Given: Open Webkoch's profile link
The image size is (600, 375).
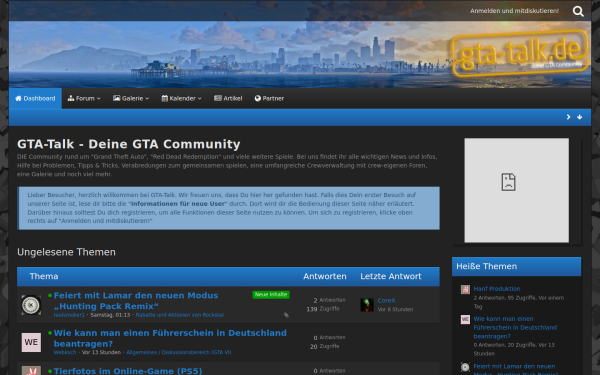Looking at the screenshot, I should (65, 352).
